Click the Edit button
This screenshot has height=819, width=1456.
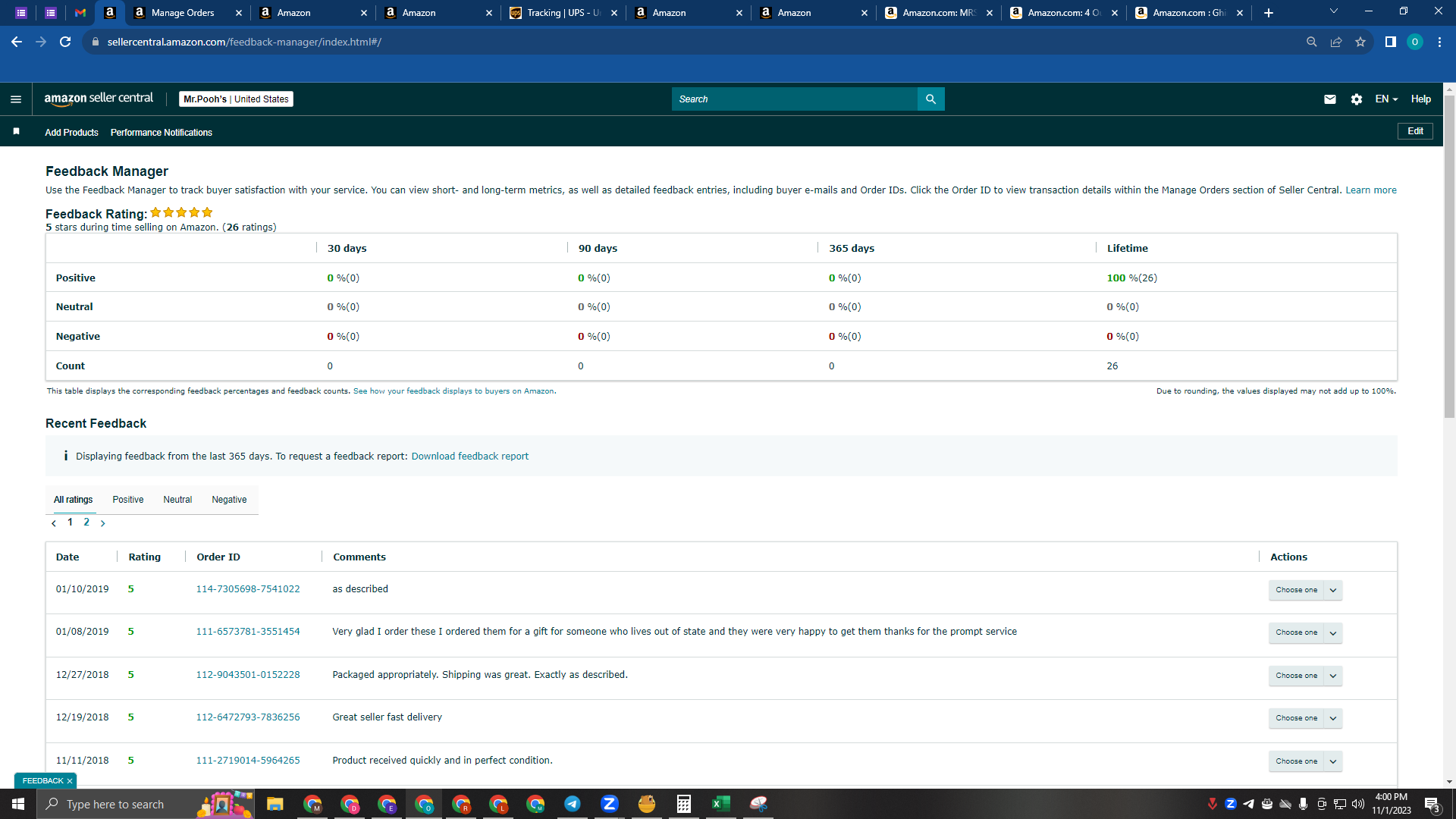click(x=1415, y=131)
